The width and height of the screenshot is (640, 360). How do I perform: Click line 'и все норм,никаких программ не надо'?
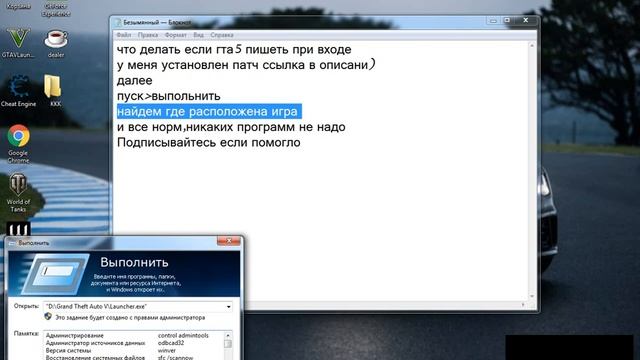point(231,127)
